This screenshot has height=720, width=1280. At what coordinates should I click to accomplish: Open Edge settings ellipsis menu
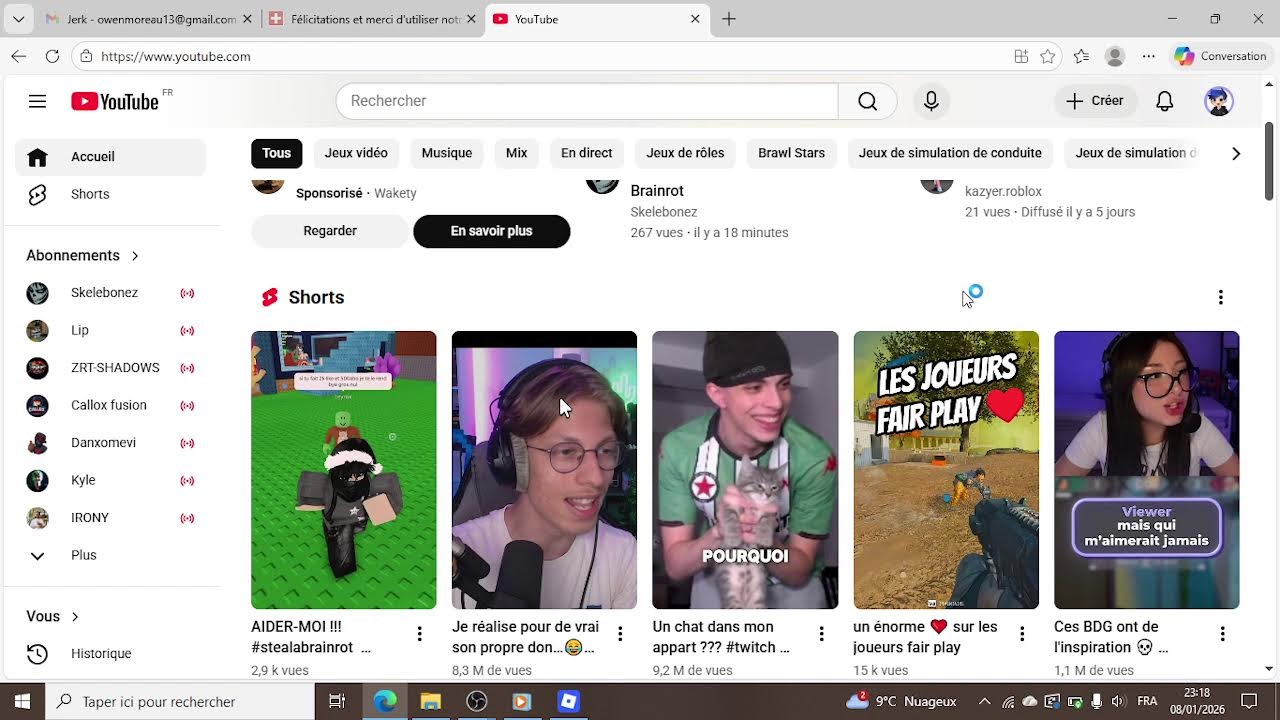coord(1148,56)
